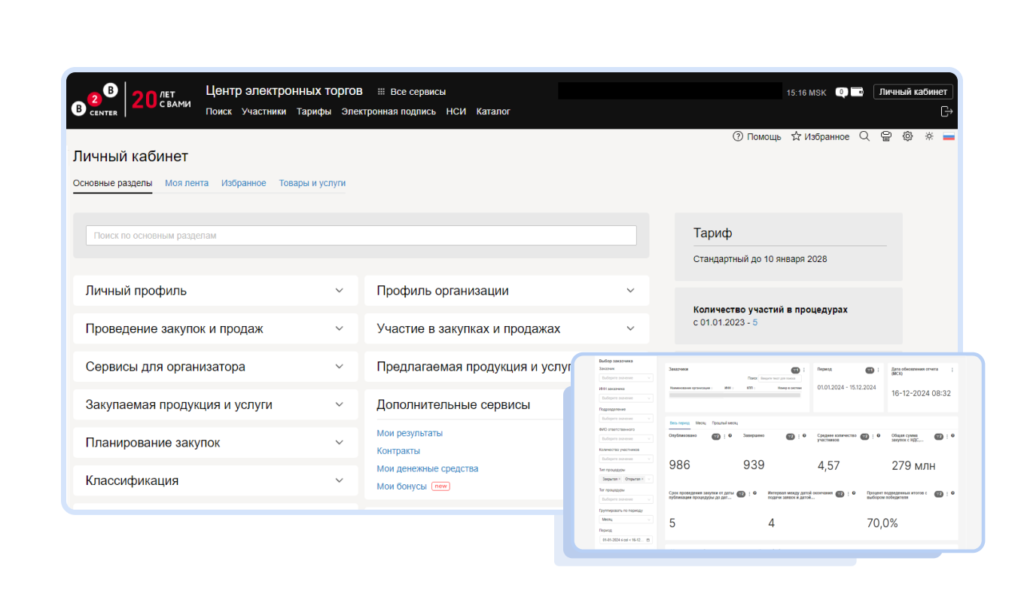
Task: Expand the Личный профиль section
Action: coord(216,291)
